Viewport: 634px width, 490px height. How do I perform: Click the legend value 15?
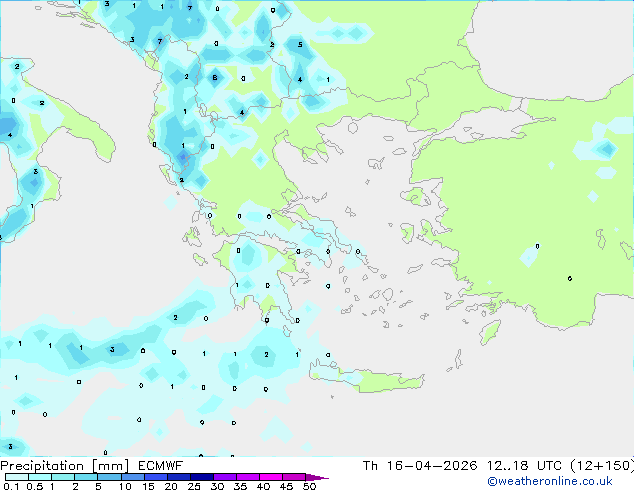[x=148, y=486]
